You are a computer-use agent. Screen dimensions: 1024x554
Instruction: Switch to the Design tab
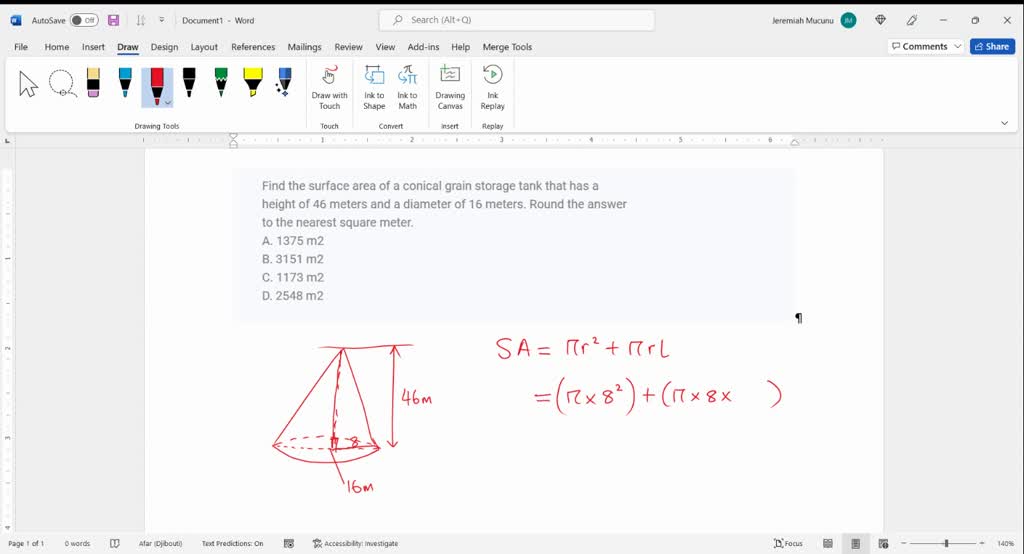coord(164,47)
